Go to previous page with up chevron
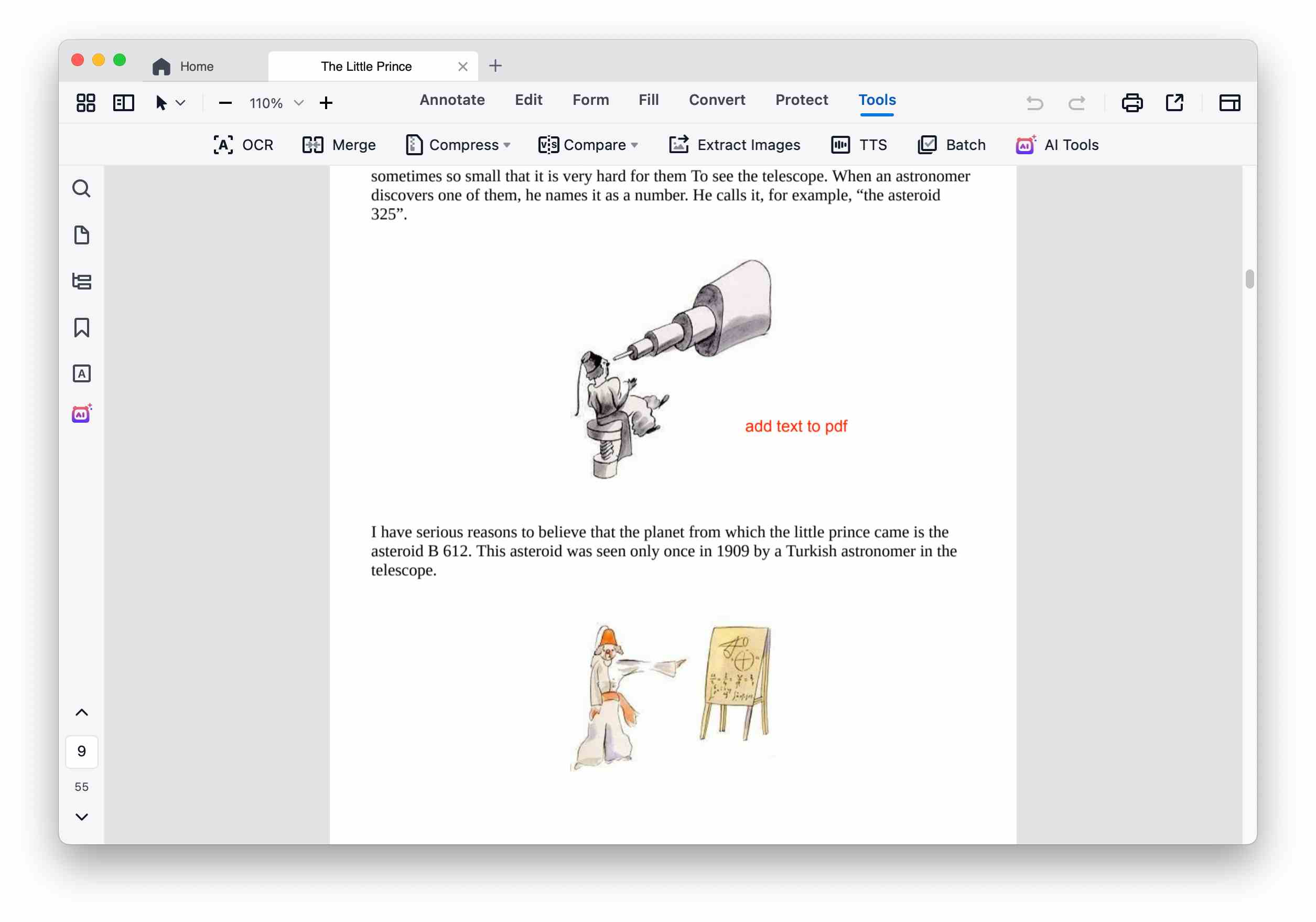1316x922 pixels. [81, 713]
